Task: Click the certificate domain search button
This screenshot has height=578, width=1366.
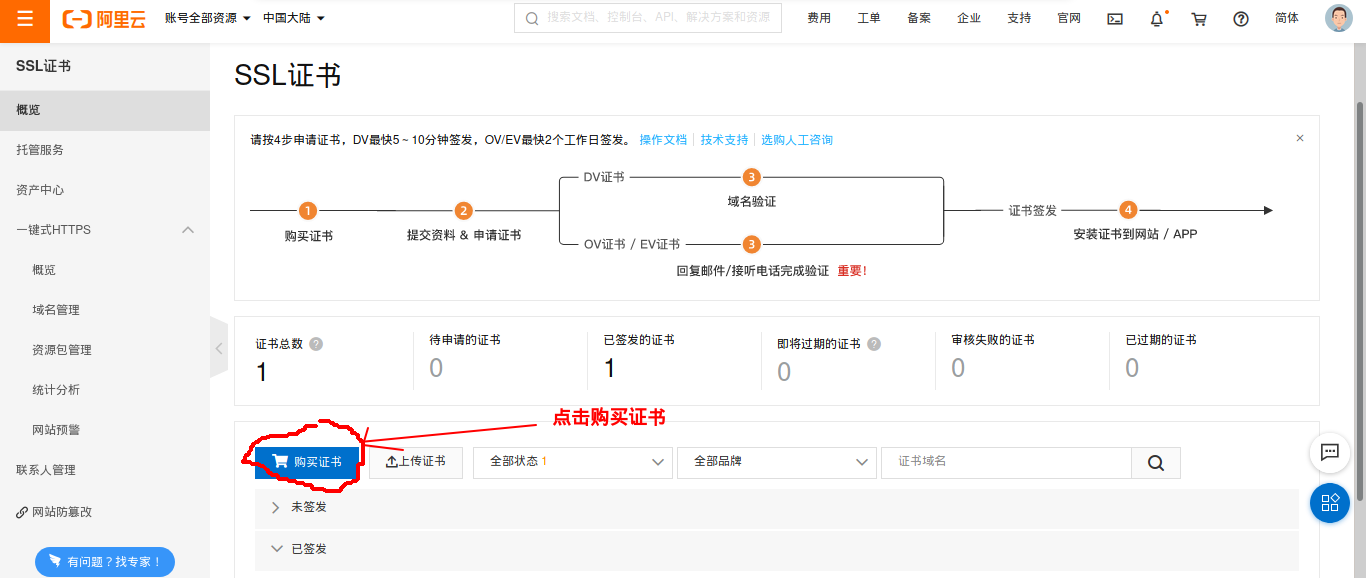Action: (x=1156, y=463)
